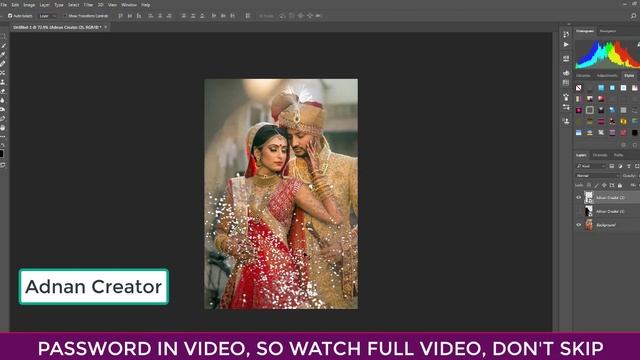The image size is (640, 360).
Task: Toggle Lock image pixels brush icon
Action: (596, 185)
